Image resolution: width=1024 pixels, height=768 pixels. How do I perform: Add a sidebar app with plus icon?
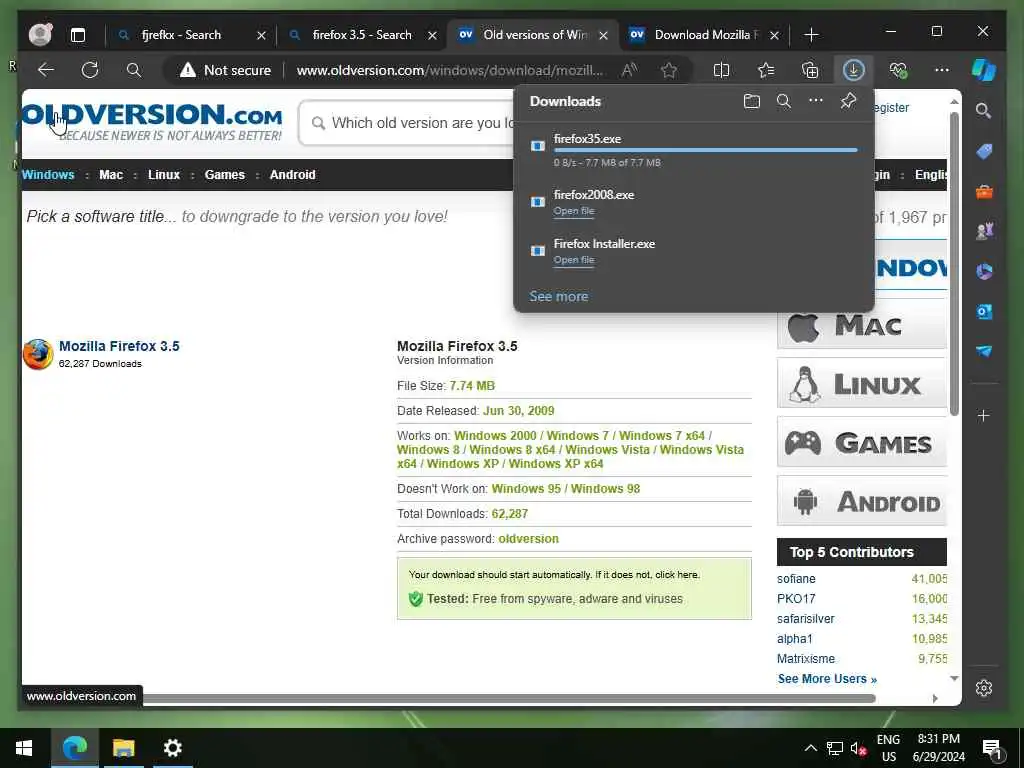click(x=984, y=415)
